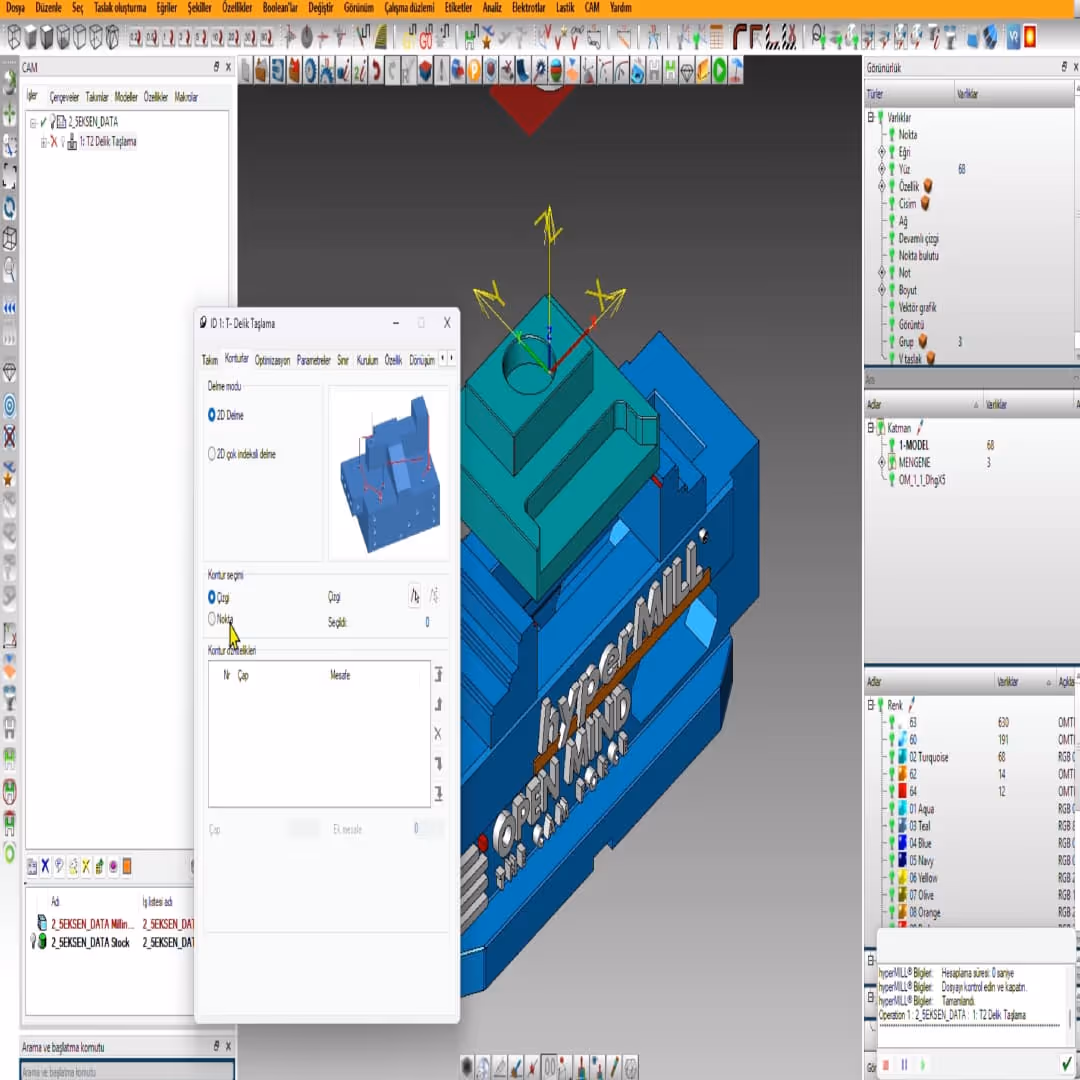Viewport: 1080px width, 1080px height.
Task: Click the red 64 color swatch
Action: tap(902, 791)
